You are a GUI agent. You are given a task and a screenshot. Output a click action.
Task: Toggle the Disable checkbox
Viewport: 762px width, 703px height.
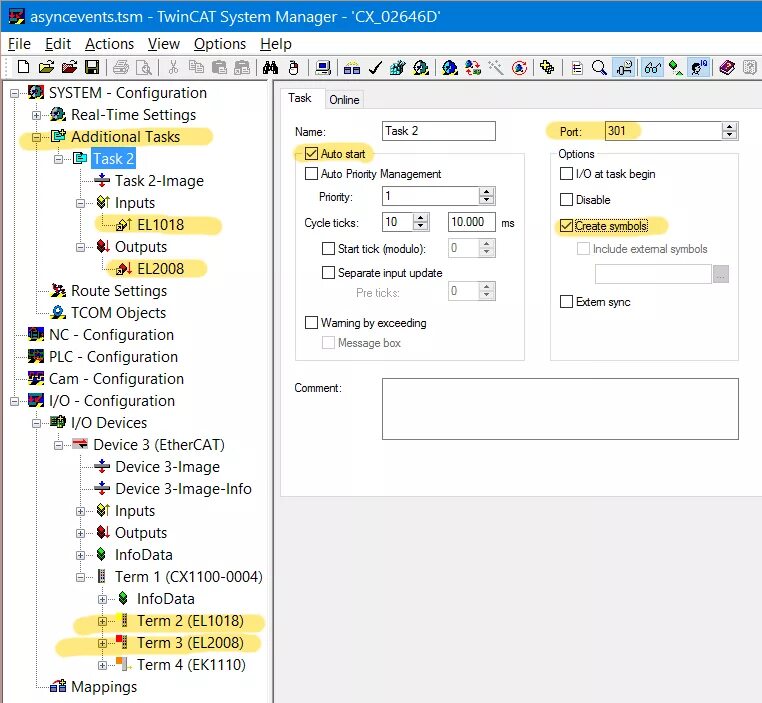pos(566,199)
